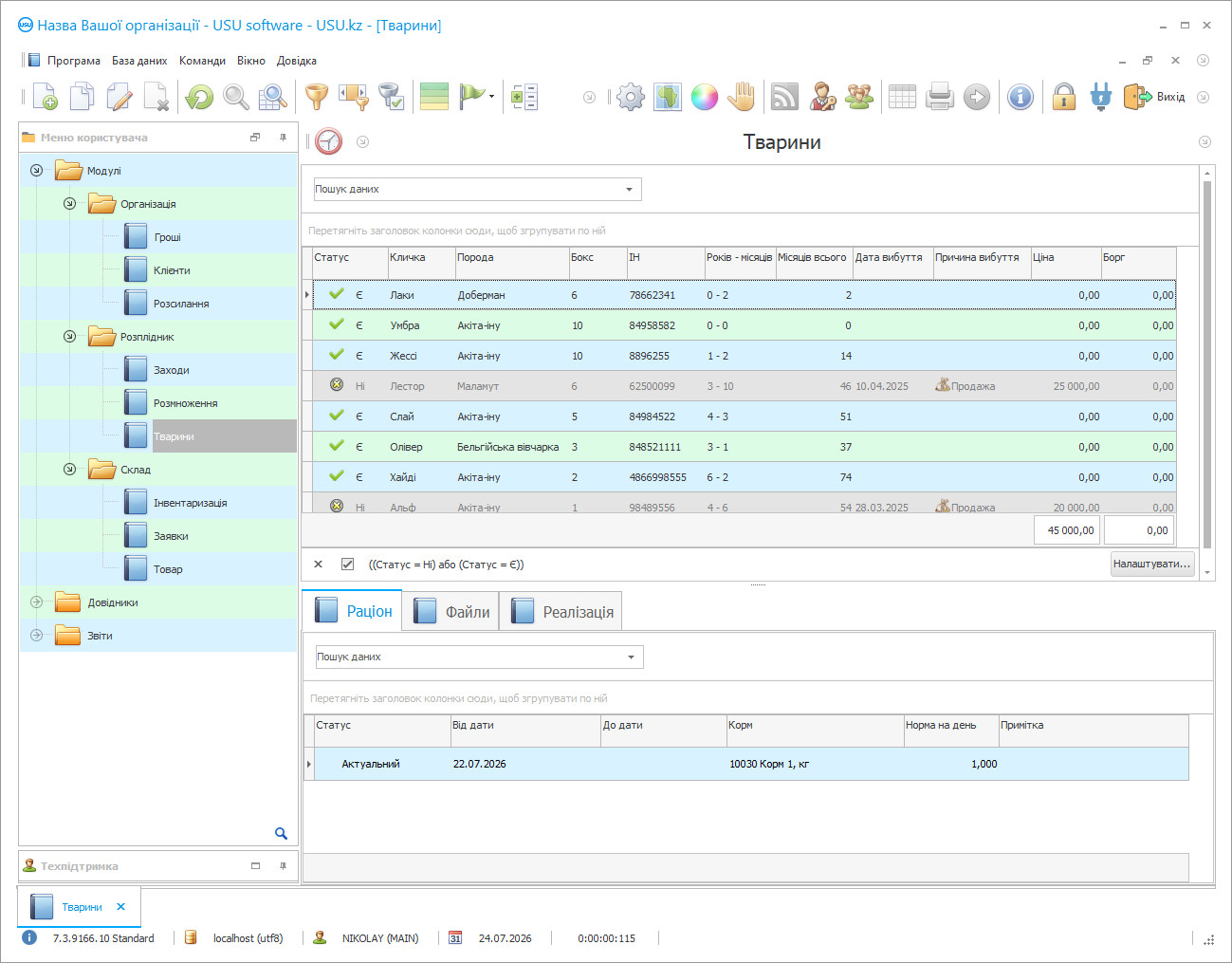Toggle the status filter checkbox

click(x=348, y=565)
